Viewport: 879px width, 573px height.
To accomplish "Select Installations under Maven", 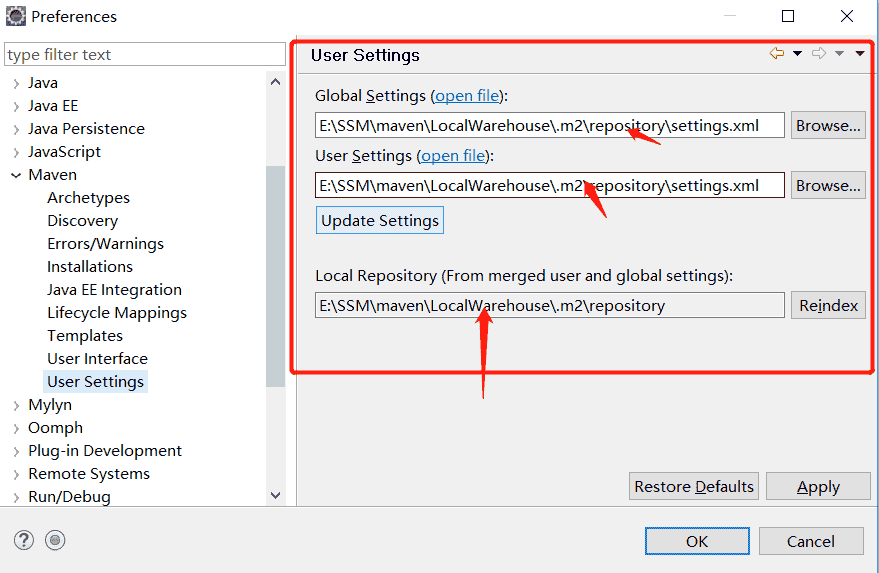I will pyautogui.click(x=90, y=267).
